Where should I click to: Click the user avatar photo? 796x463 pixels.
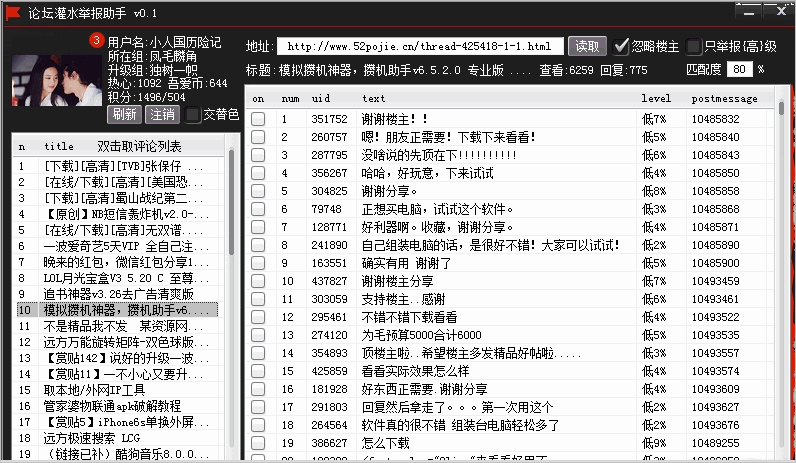click(57, 80)
